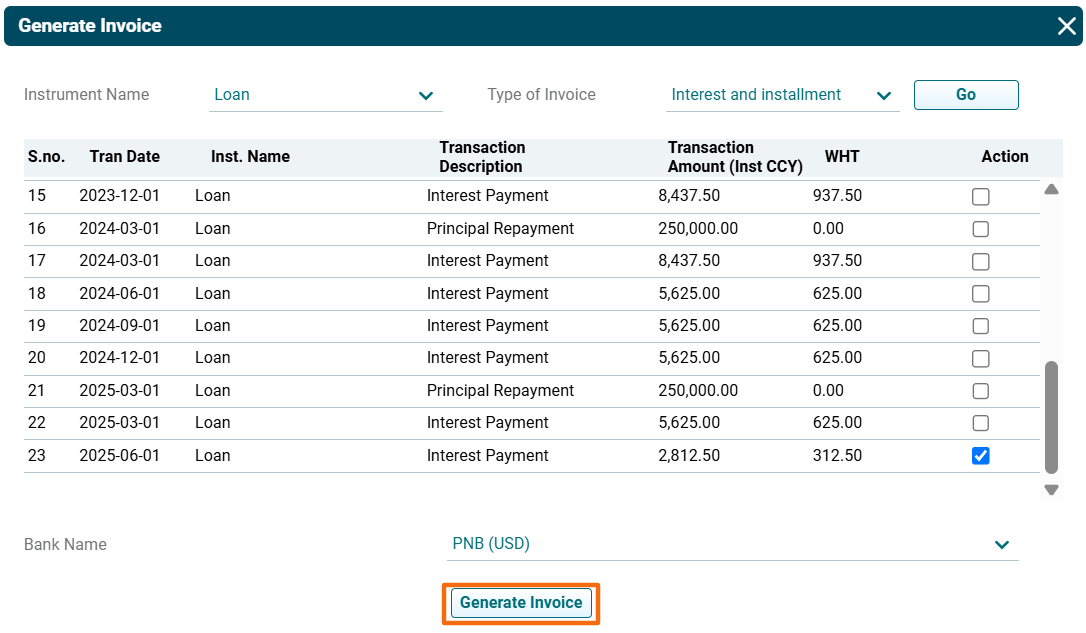The height and width of the screenshot is (633, 1086).
Task: Expand the Type of Invoice dropdown
Action: pyautogui.click(x=883, y=96)
